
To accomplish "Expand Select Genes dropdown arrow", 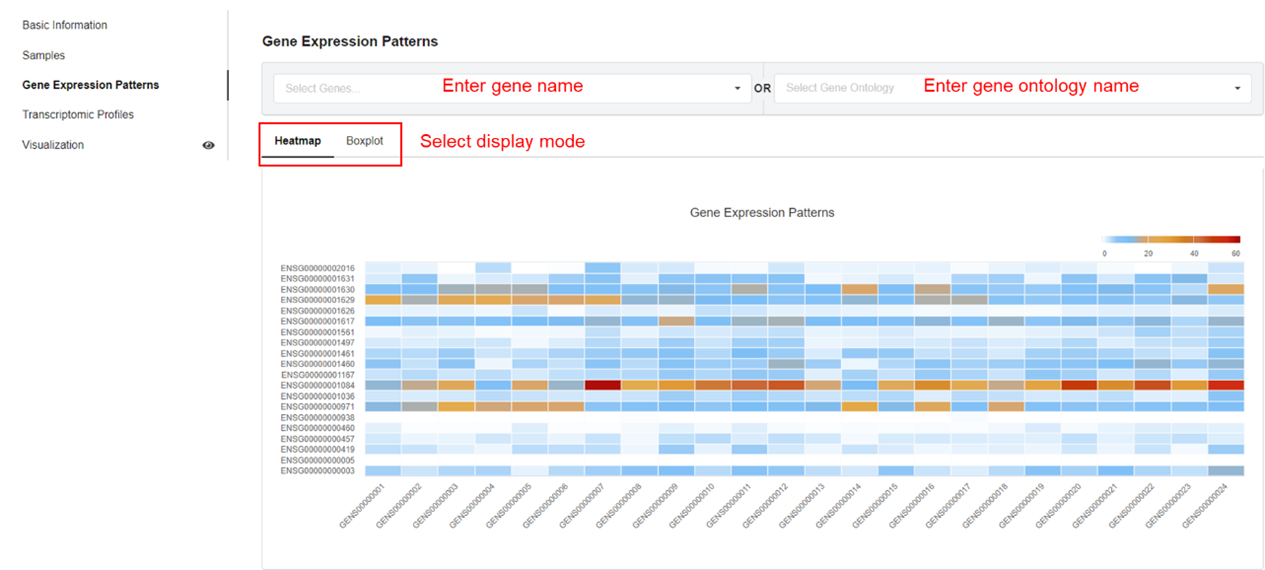I will pyautogui.click(x=737, y=88).
